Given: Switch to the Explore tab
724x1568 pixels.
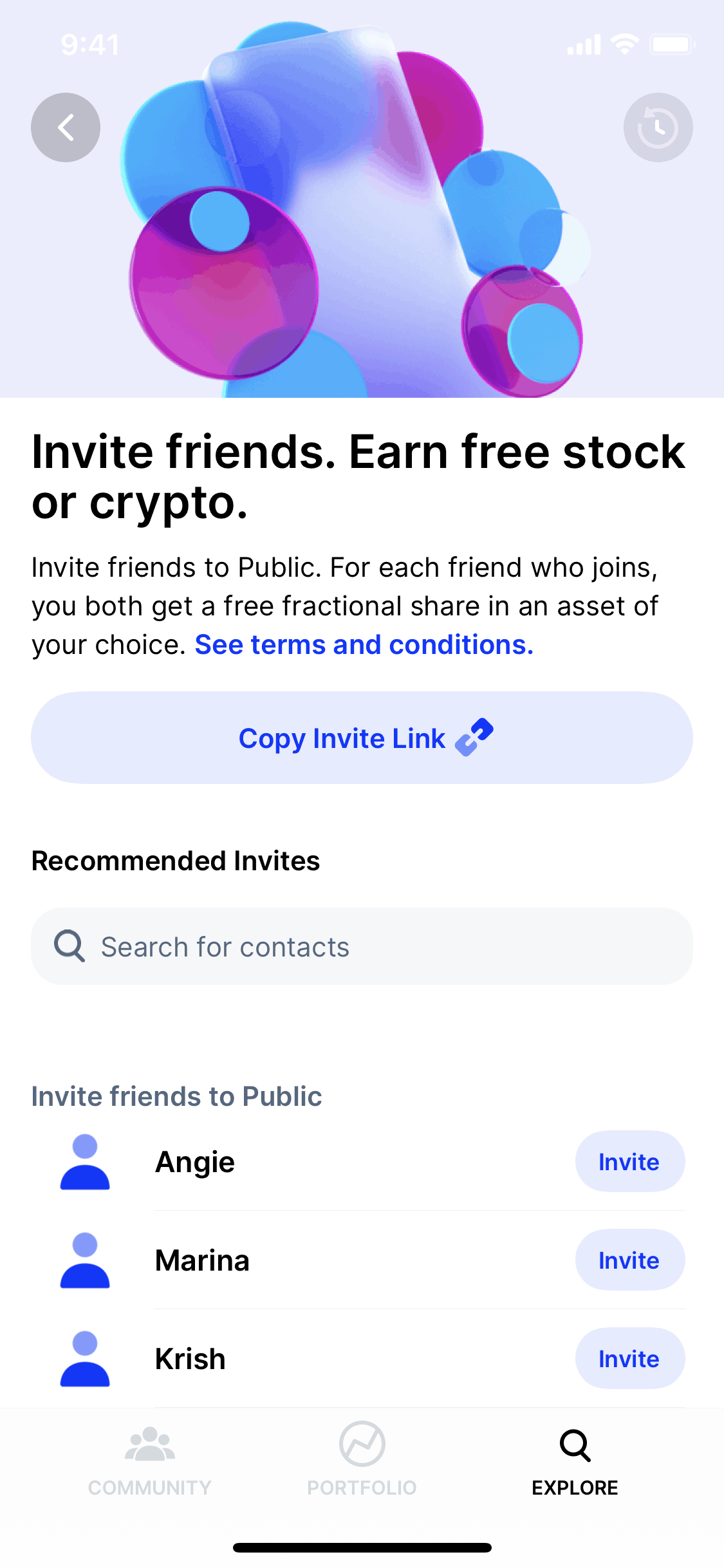Looking at the screenshot, I should (575, 1459).
